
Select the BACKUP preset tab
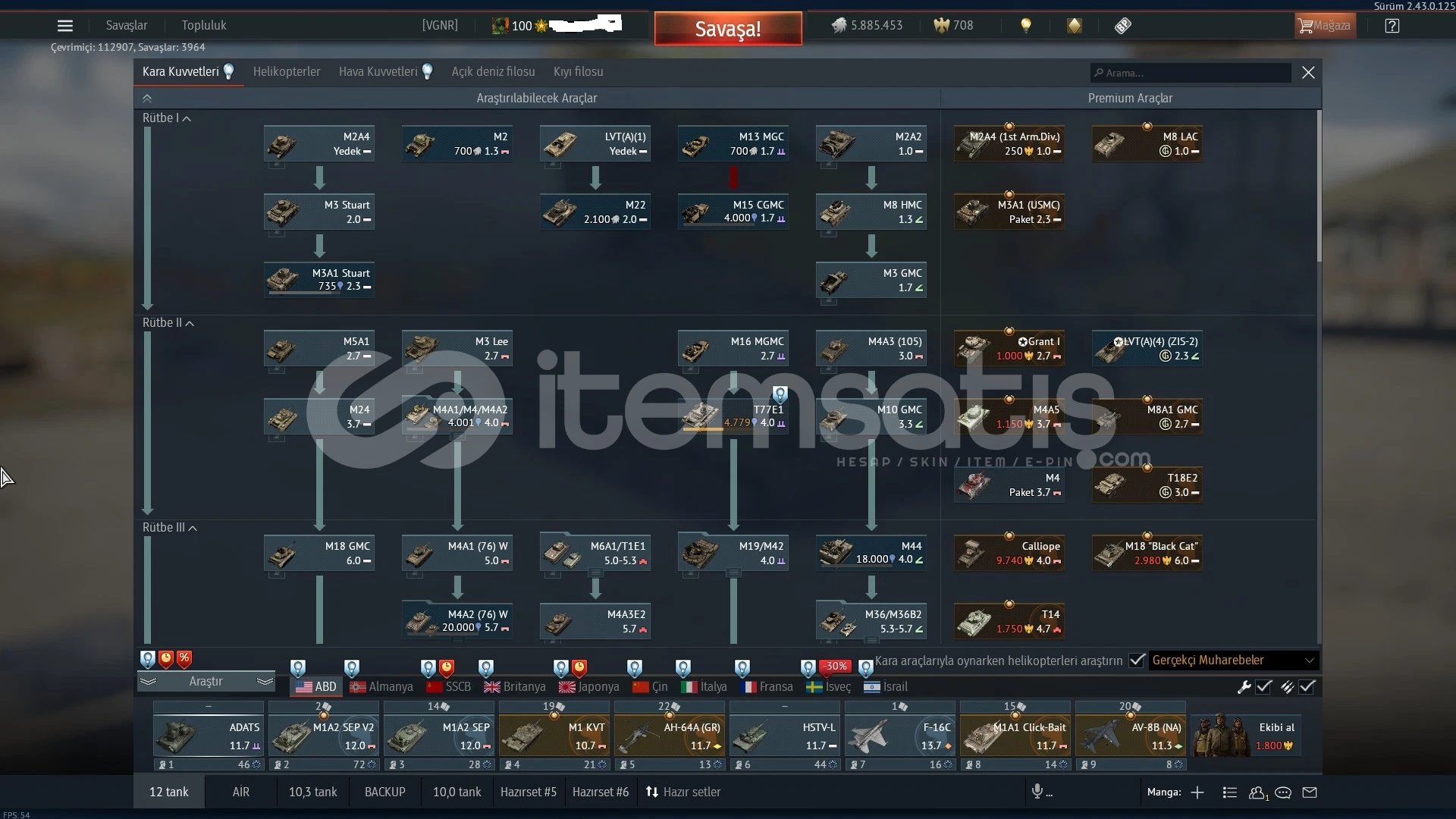click(x=385, y=792)
